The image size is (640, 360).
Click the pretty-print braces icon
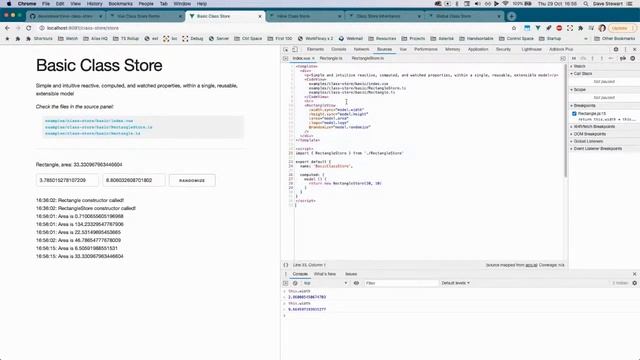(286, 265)
